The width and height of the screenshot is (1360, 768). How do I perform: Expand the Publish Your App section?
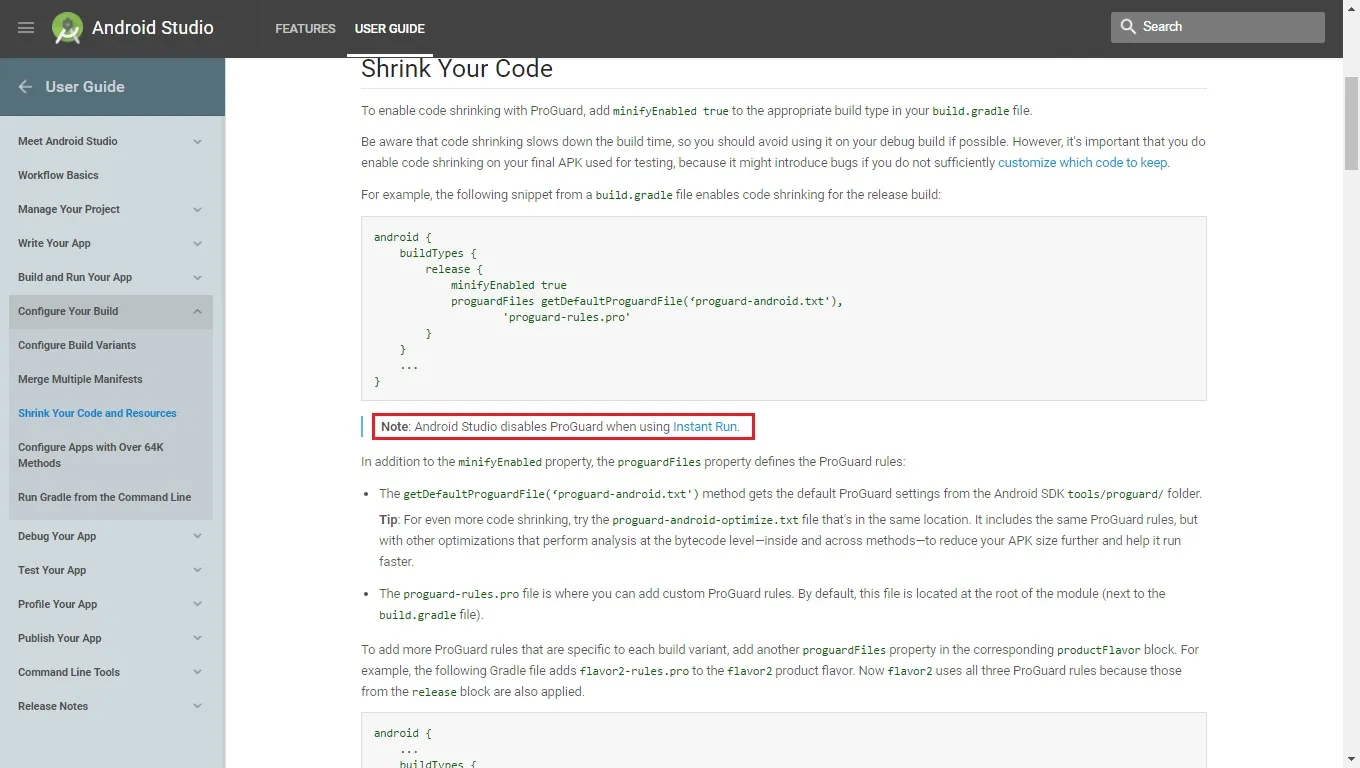[x=197, y=639]
